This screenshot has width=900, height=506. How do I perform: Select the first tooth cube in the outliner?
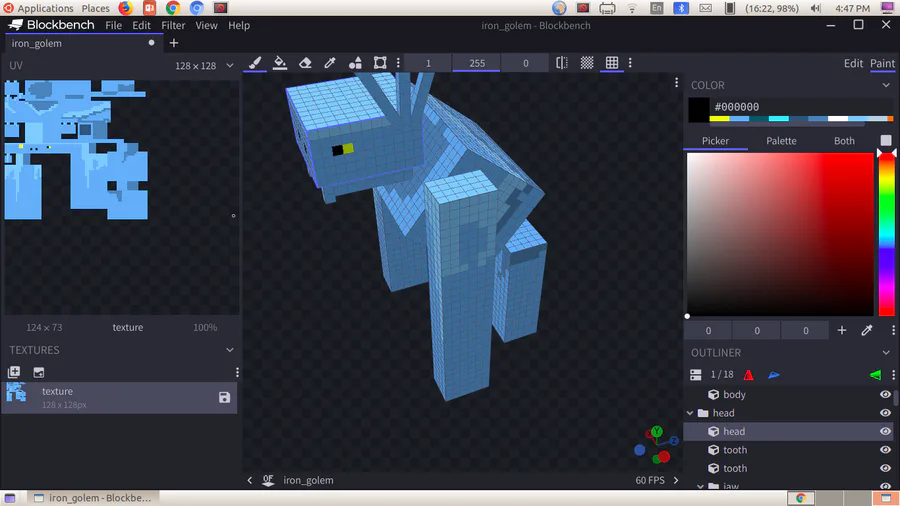tap(735, 450)
